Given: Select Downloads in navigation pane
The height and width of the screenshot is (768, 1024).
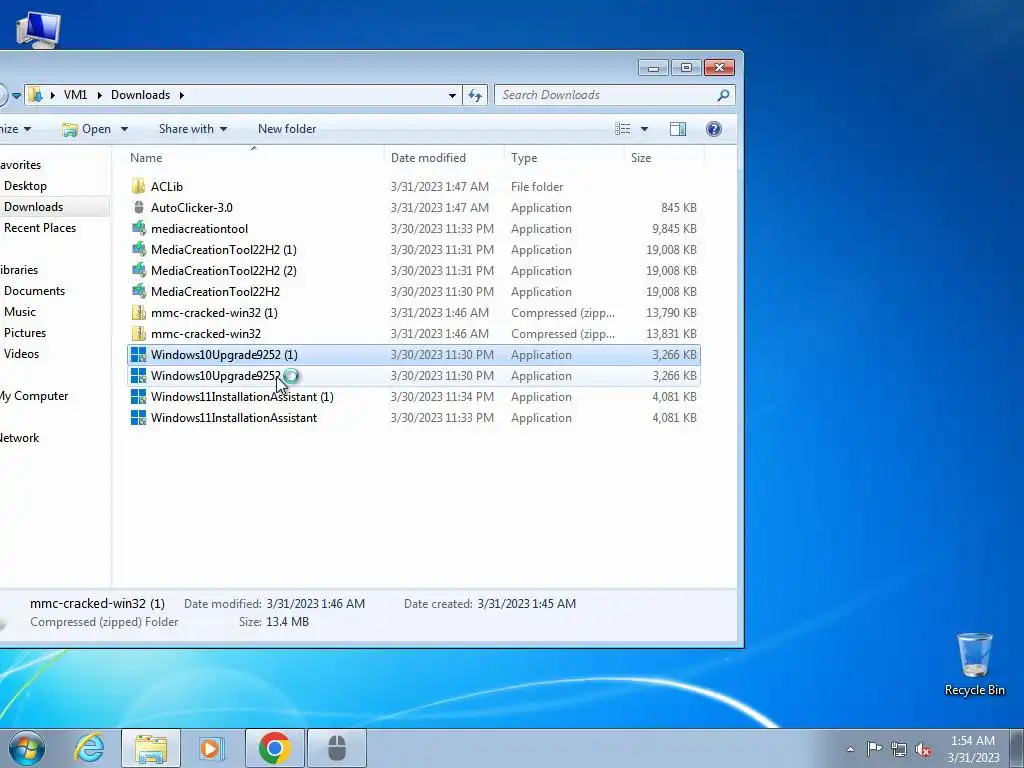Looking at the screenshot, I should click(x=33, y=207).
